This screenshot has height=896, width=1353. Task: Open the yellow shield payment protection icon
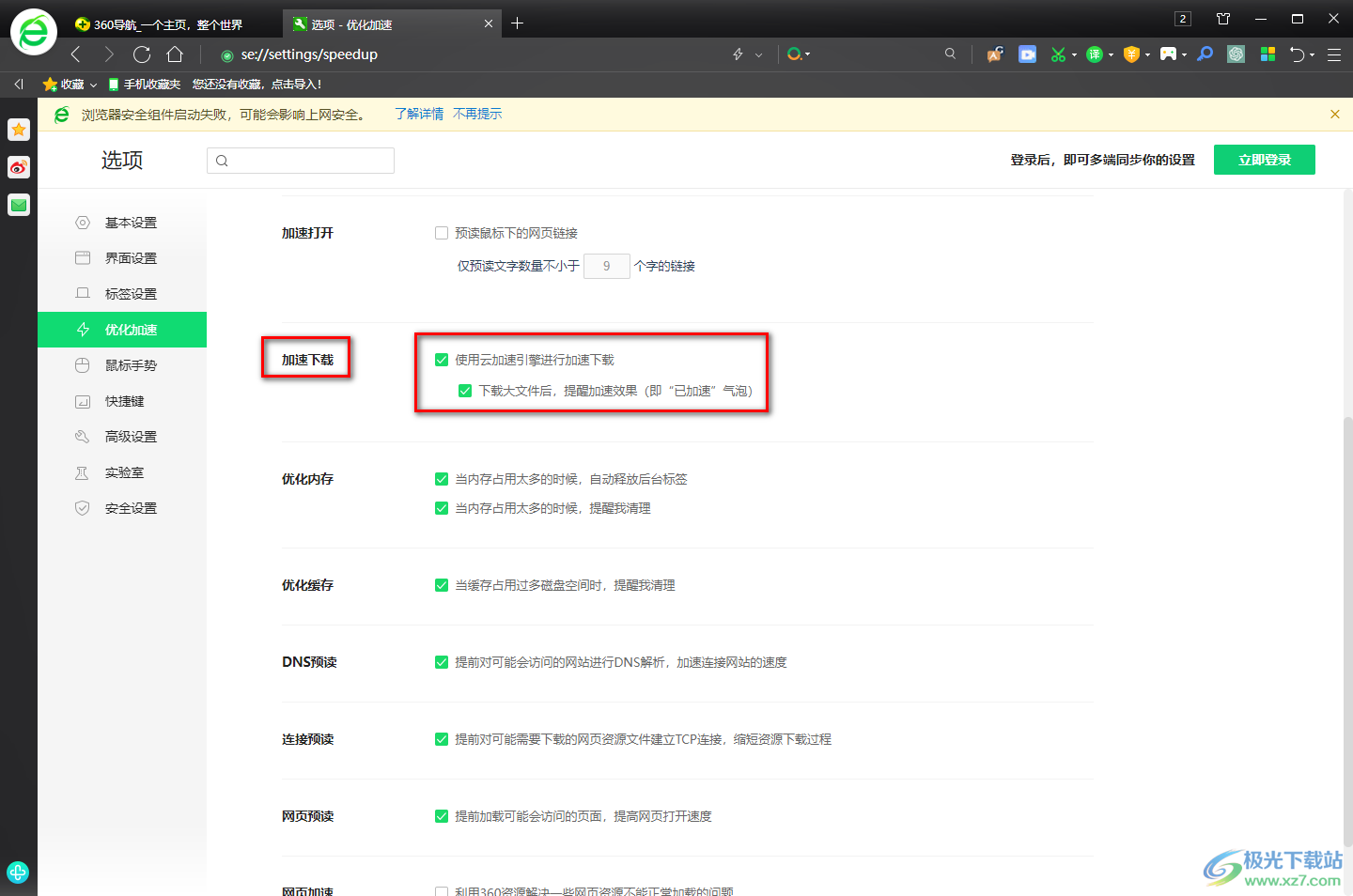pos(1131,54)
